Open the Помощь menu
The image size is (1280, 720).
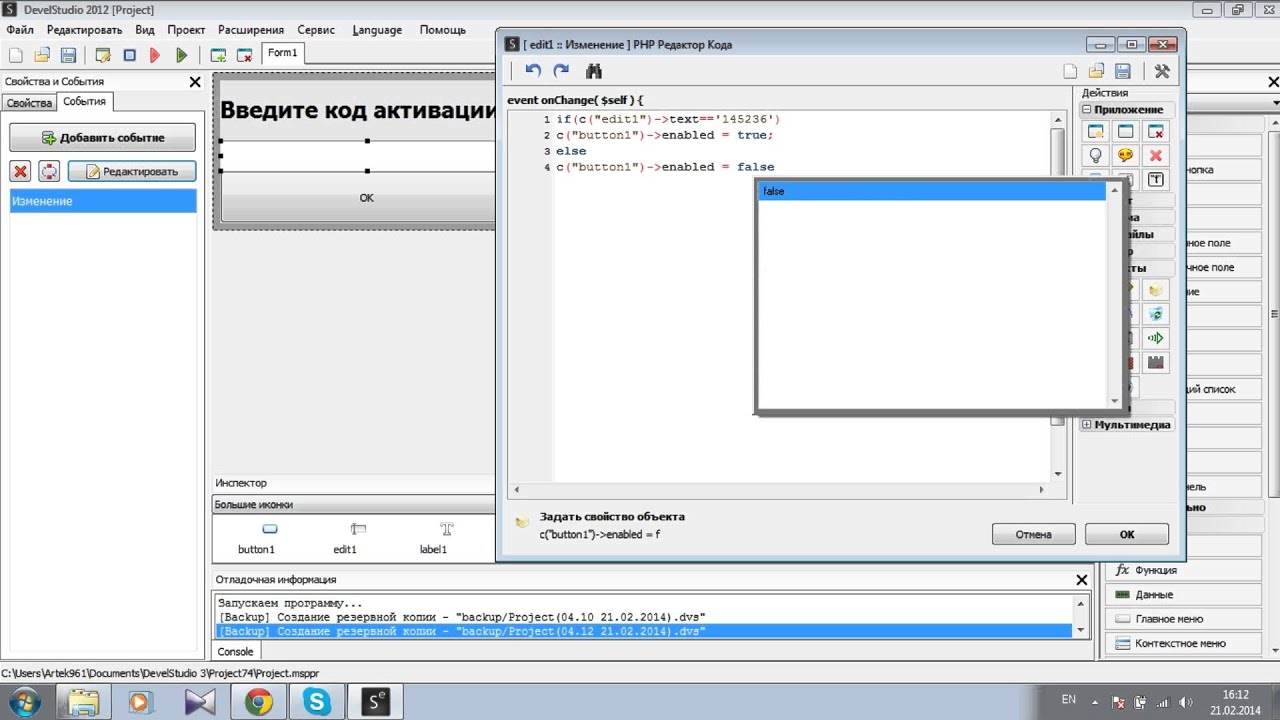pos(443,30)
